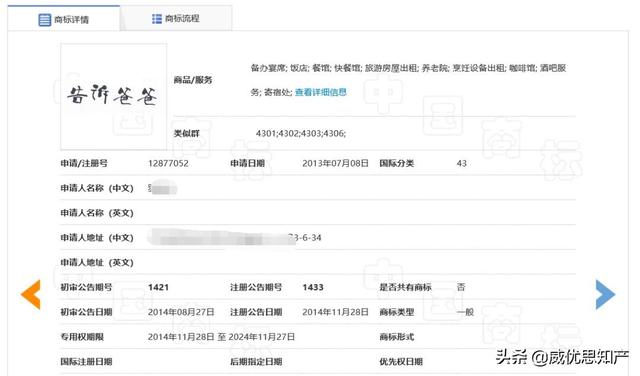The image size is (640, 376).
Task: Go to next trademark with blue arrow
Action: click(x=605, y=294)
